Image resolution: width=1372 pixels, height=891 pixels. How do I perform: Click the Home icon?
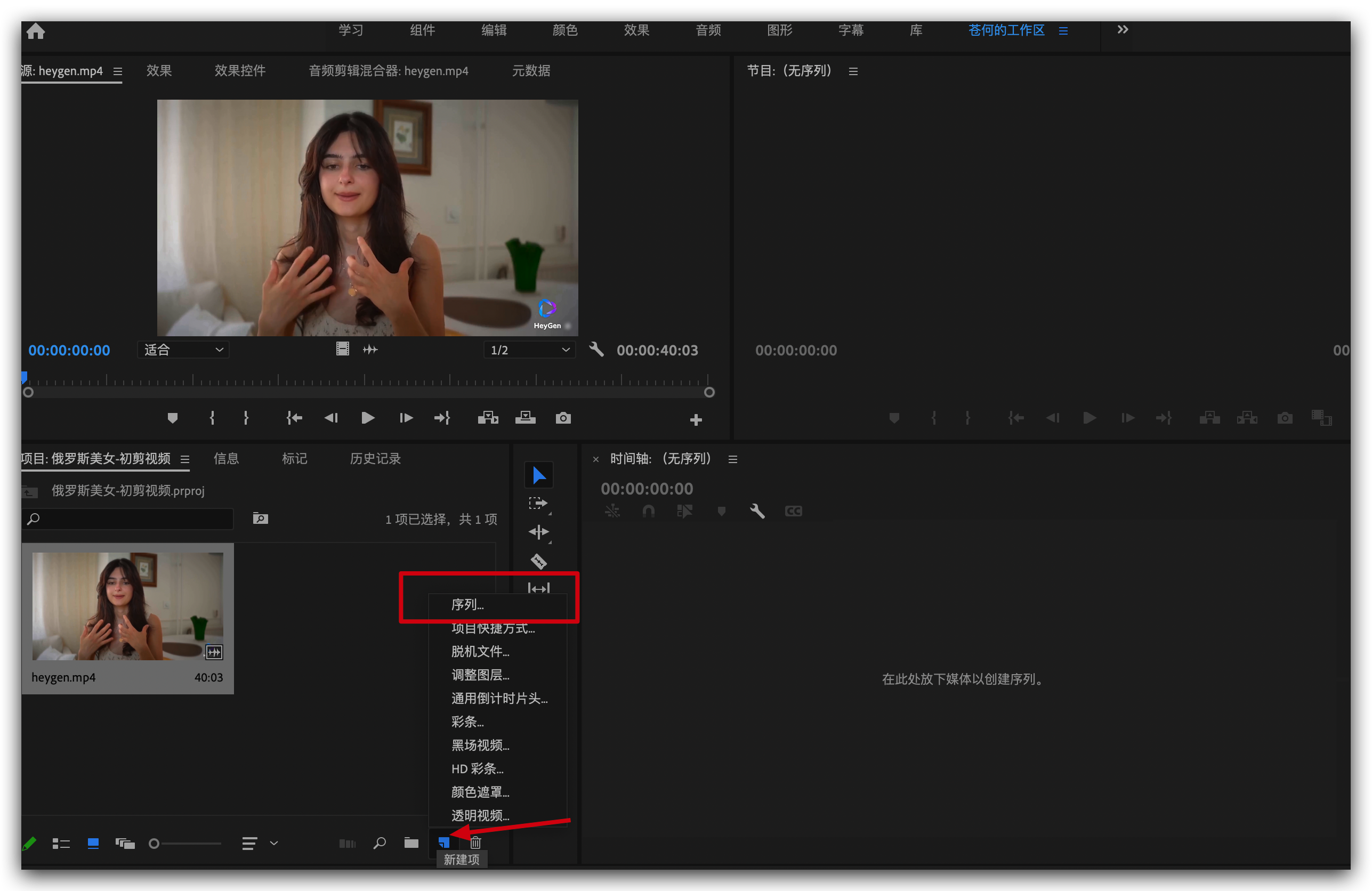36,30
